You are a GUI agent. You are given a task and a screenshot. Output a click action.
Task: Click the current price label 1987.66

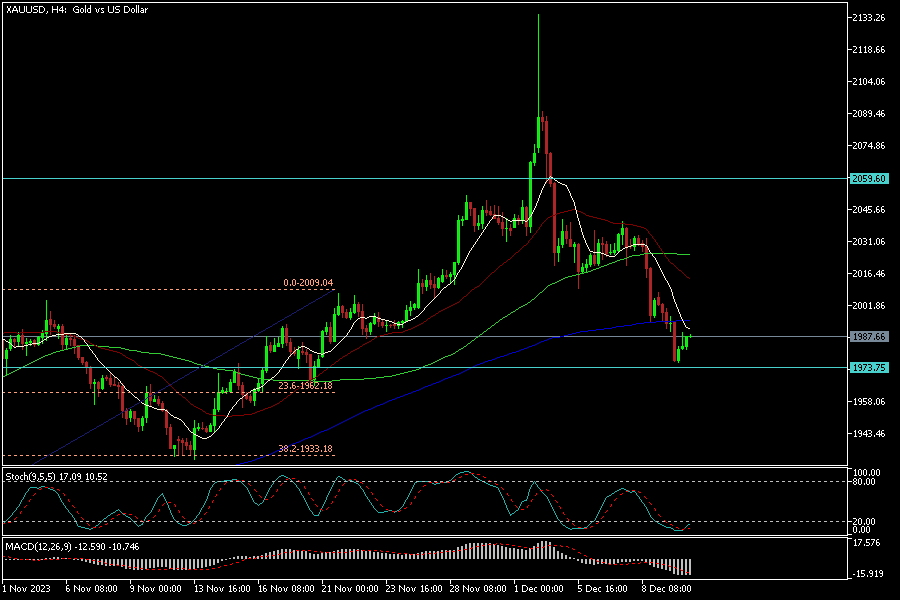pyautogui.click(x=869, y=337)
